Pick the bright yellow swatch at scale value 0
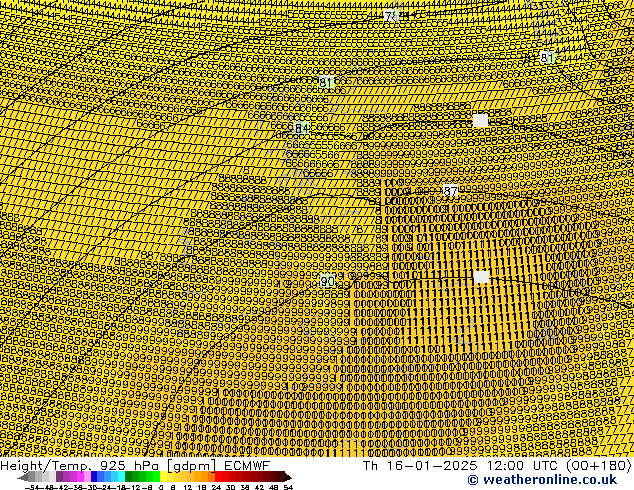 tap(163, 477)
